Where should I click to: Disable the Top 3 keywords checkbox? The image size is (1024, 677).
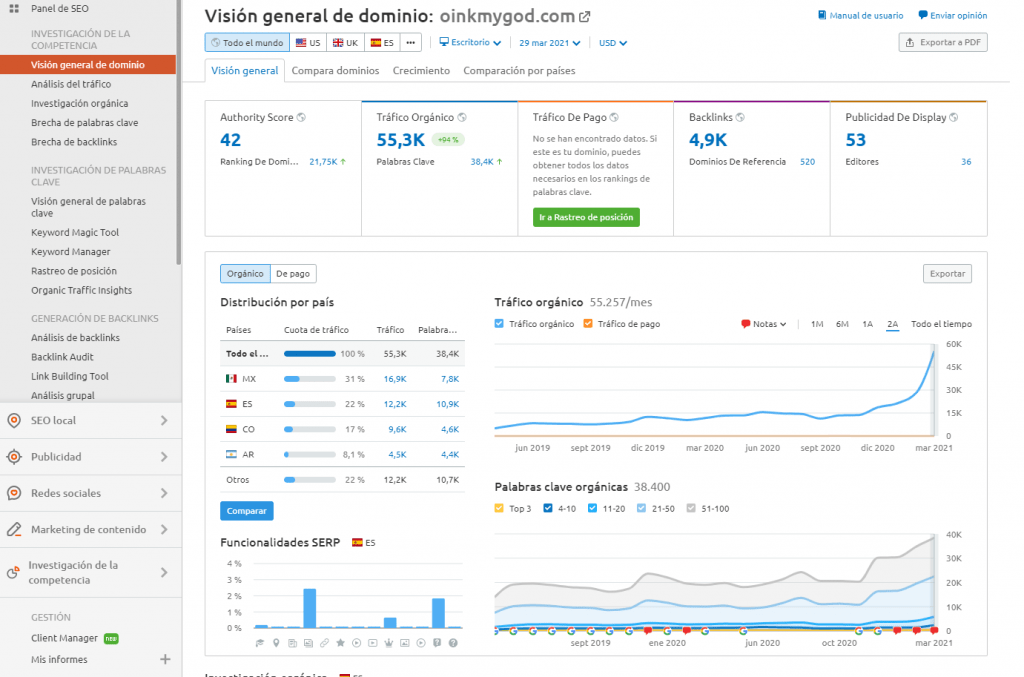498,508
